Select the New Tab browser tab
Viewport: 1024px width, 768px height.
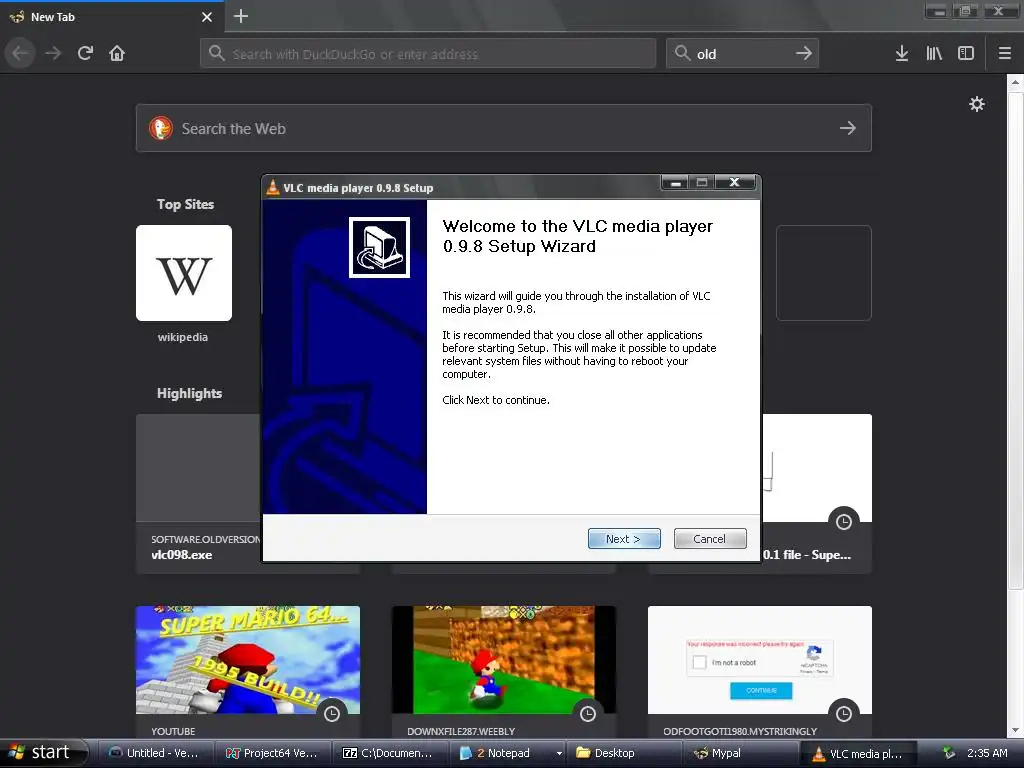click(111, 17)
